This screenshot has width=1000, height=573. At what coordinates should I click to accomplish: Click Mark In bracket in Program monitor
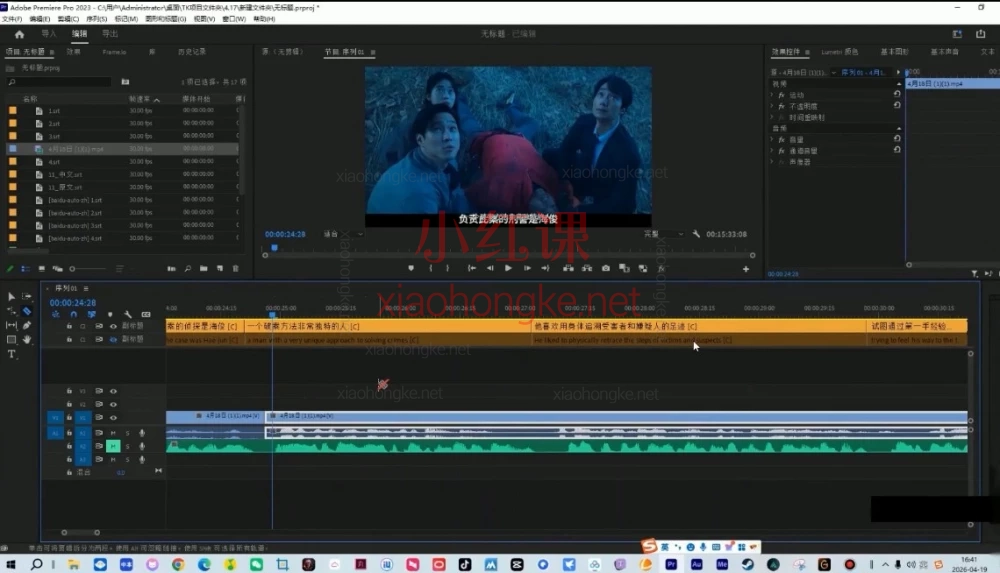coord(430,269)
